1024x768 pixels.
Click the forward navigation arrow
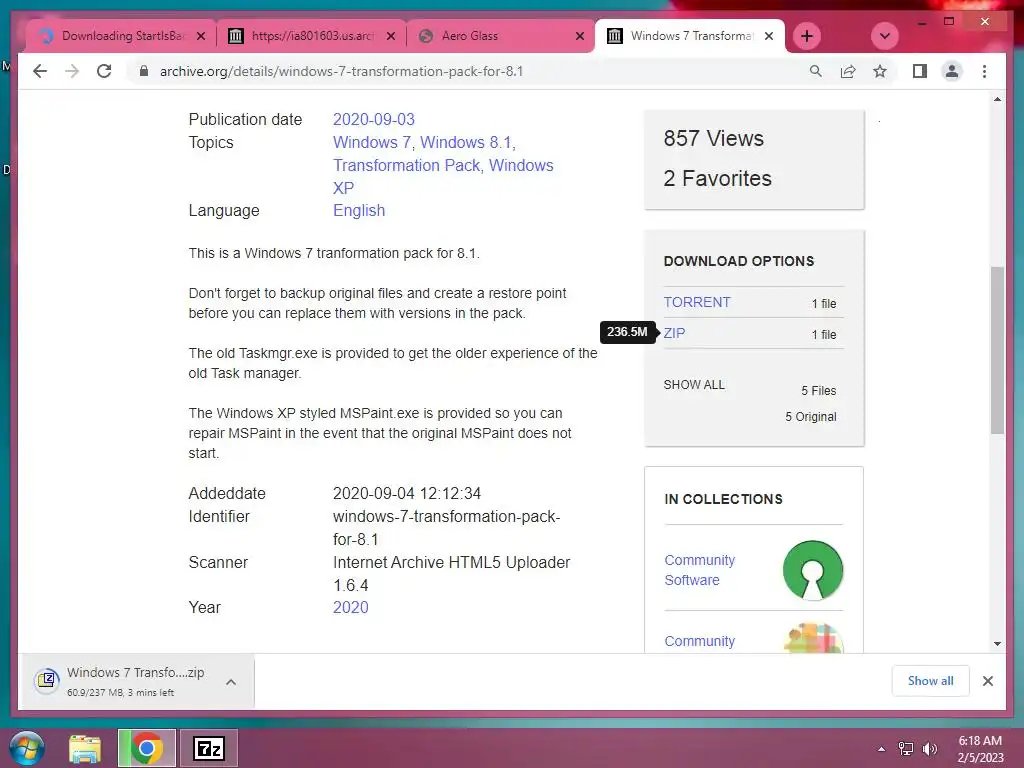(72, 71)
